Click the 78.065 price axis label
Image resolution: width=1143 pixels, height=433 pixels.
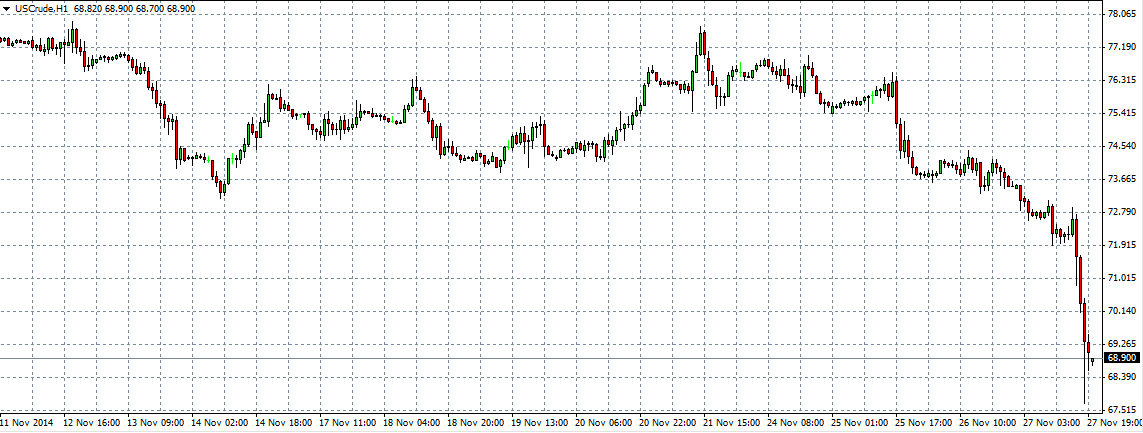point(1121,14)
